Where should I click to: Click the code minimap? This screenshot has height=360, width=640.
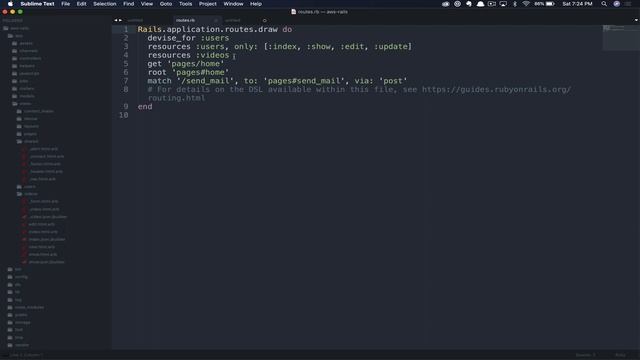tap(620, 38)
